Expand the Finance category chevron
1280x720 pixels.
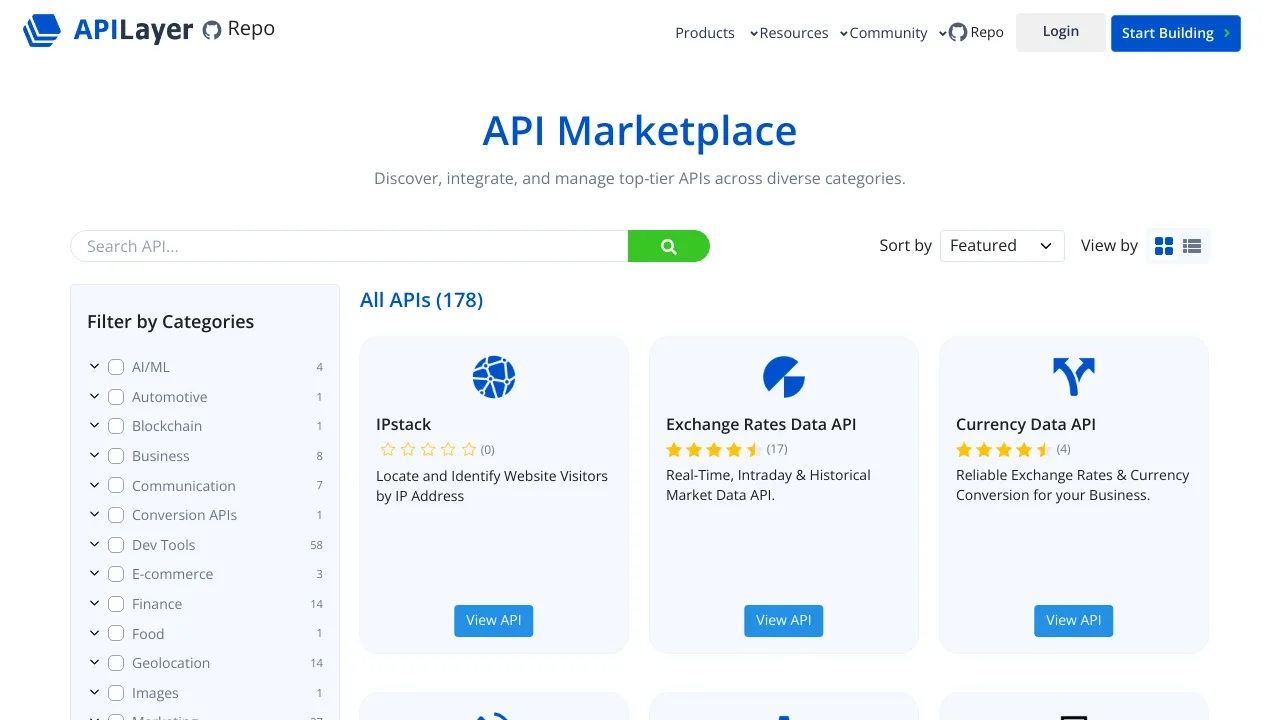click(x=94, y=603)
